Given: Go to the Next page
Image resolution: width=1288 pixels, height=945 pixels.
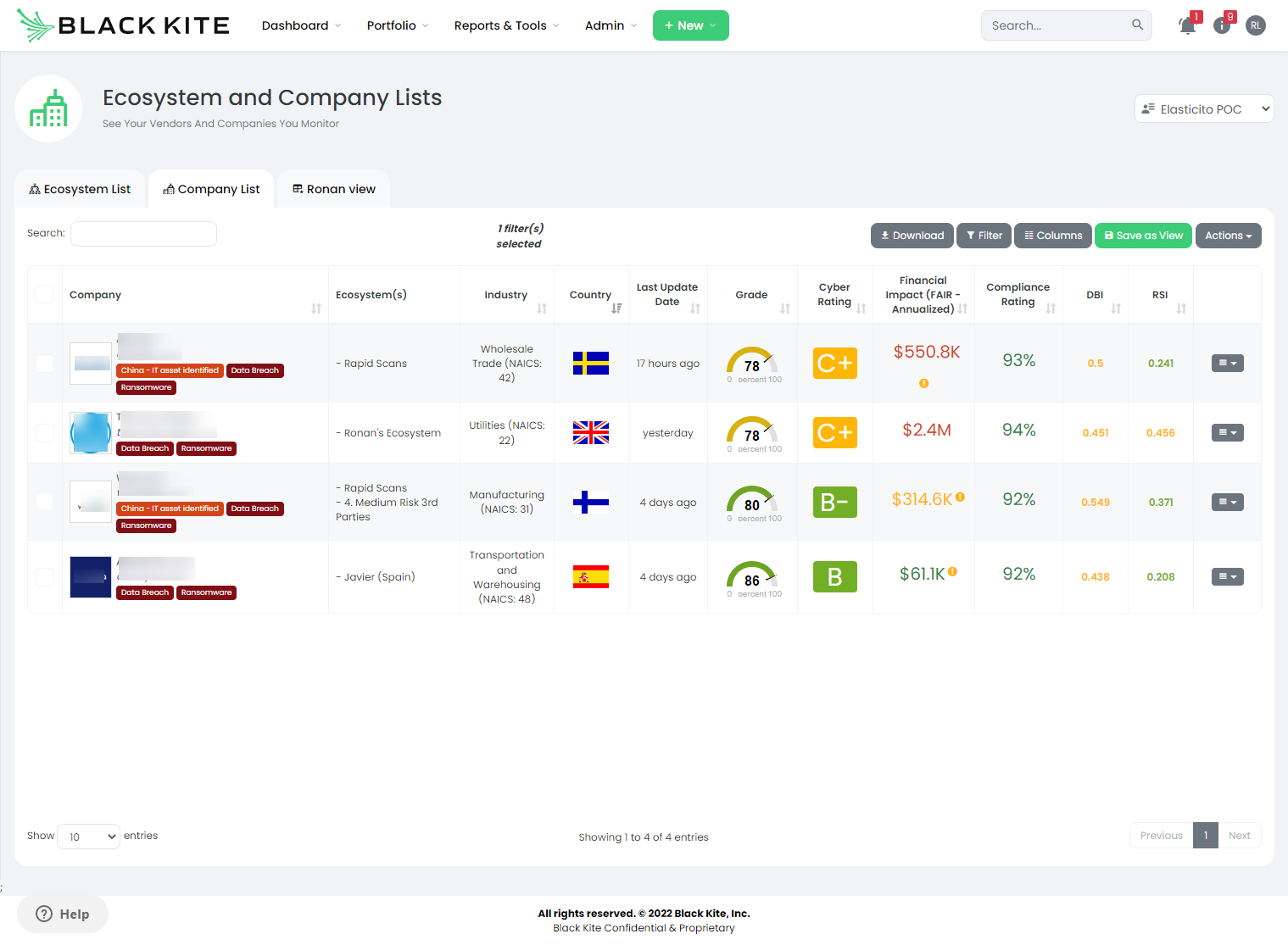Looking at the screenshot, I should pos(1240,836).
